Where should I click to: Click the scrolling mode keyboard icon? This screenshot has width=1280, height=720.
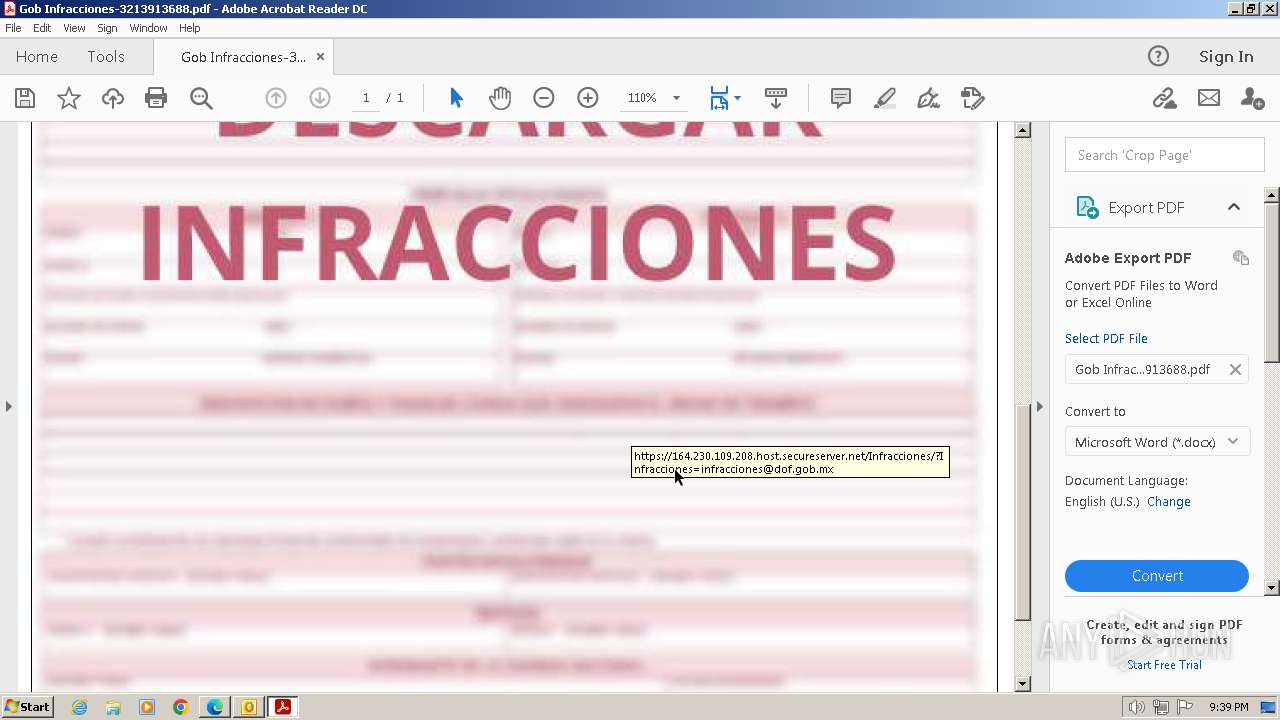point(776,98)
